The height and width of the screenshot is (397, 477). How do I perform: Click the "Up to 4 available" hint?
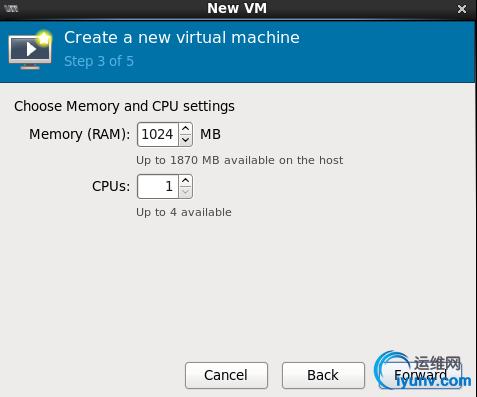pos(184,212)
